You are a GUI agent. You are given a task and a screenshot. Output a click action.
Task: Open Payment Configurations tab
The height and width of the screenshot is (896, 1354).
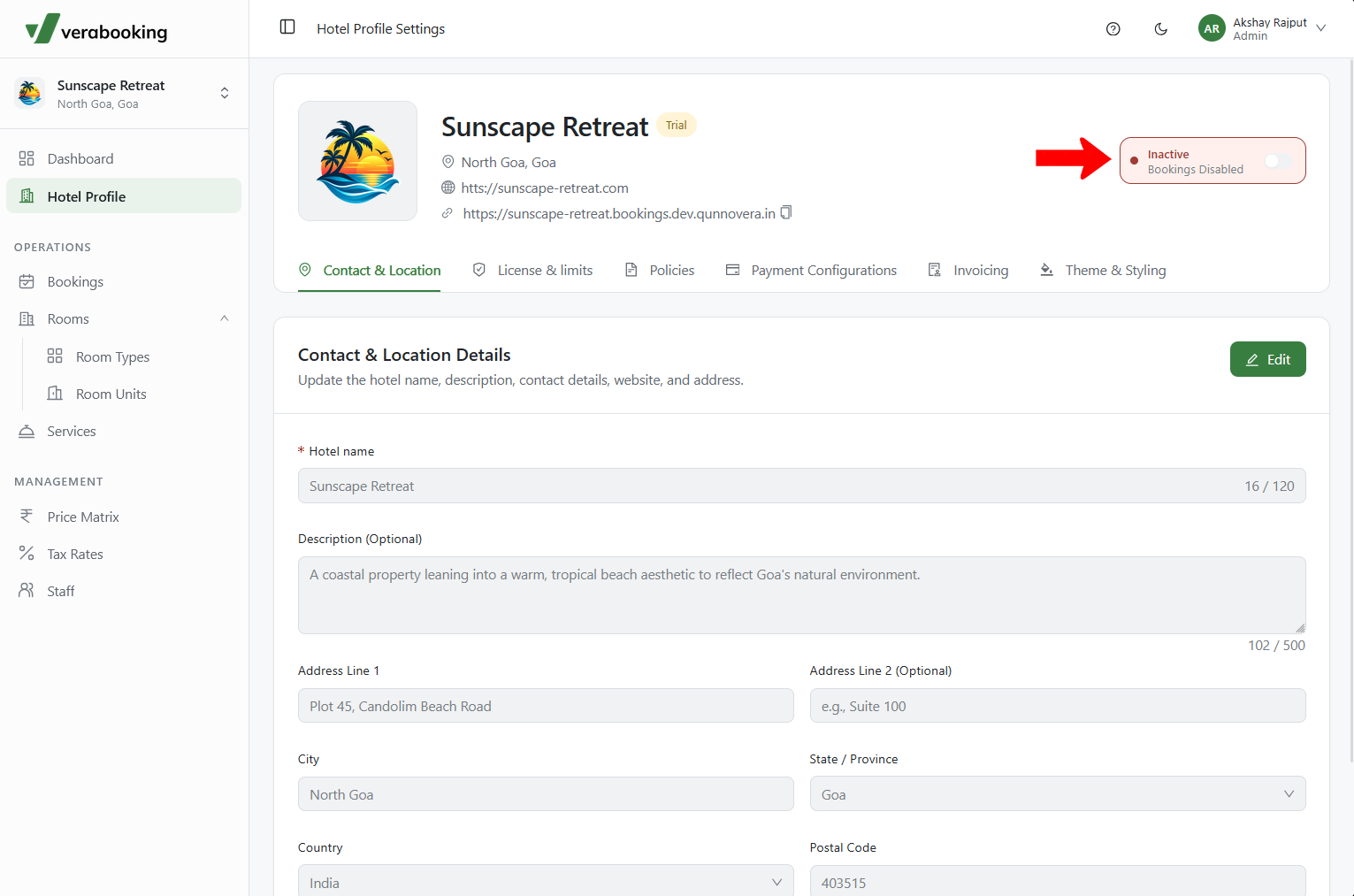(811, 271)
